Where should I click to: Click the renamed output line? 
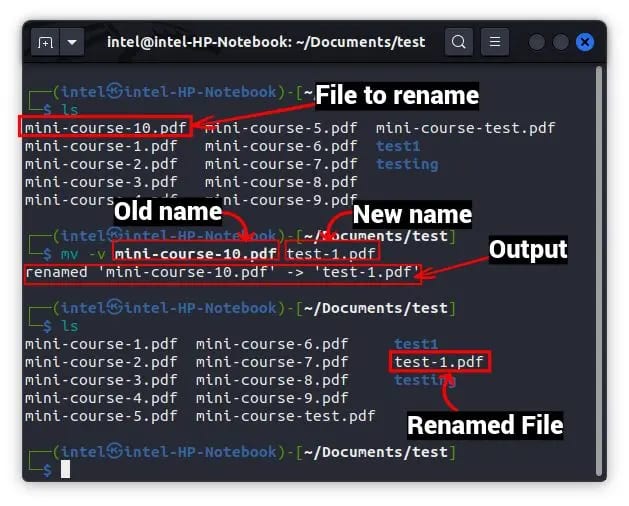pyautogui.click(x=223, y=272)
